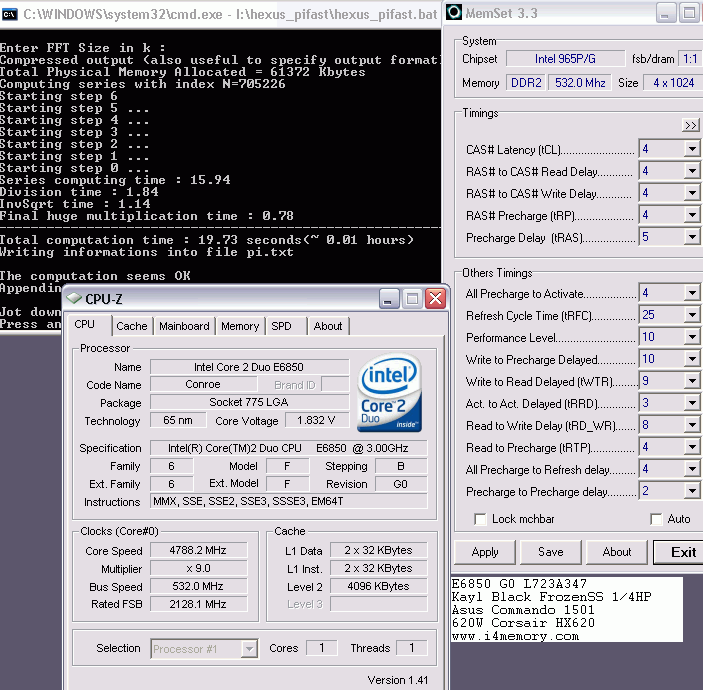Image resolution: width=703 pixels, height=690 pixels.
Task: Open the Memory tab in CPU-Z
Action: [x=240, y=326]
